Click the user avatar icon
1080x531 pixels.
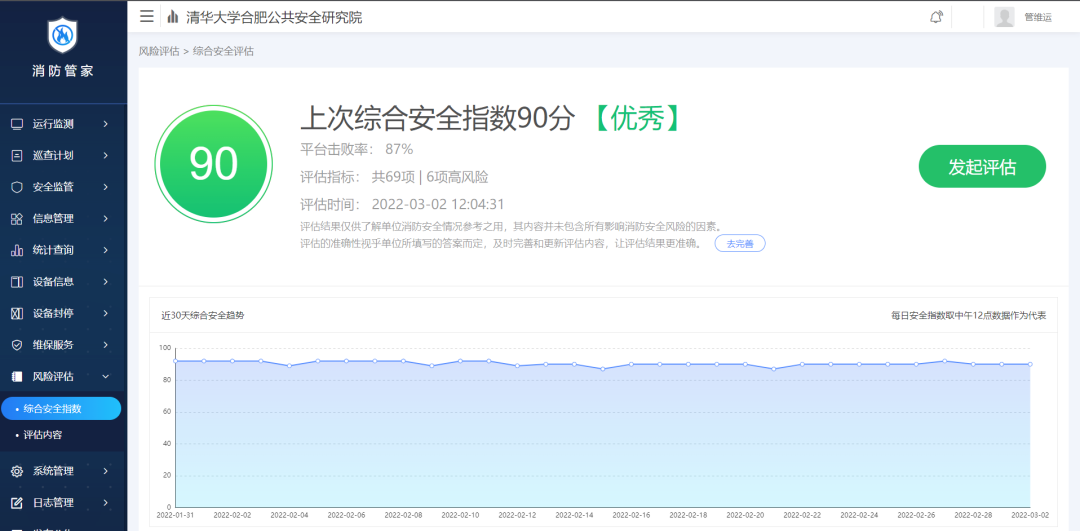[1004, 17]
